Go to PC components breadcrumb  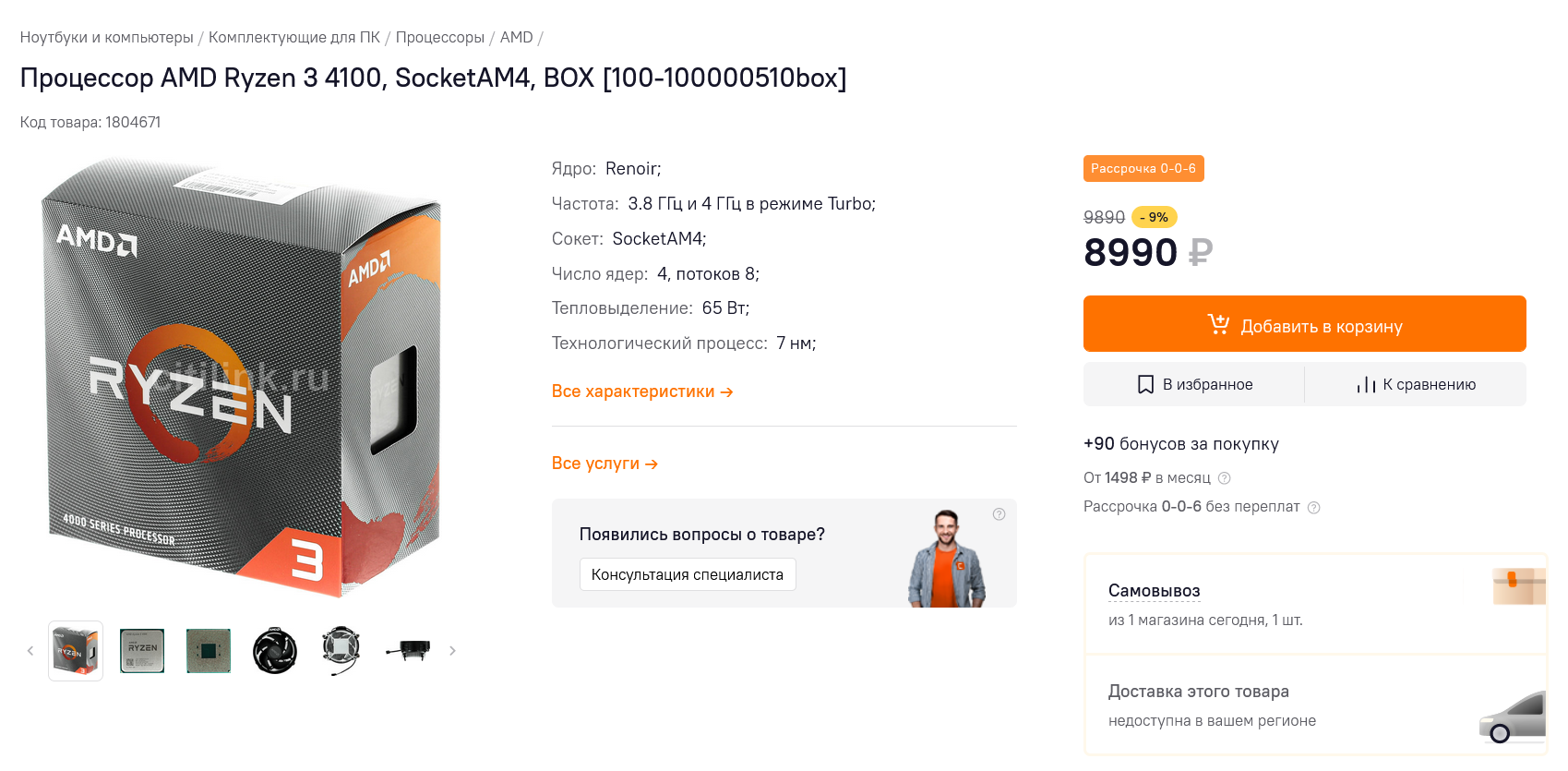click(x=293, y=38)
